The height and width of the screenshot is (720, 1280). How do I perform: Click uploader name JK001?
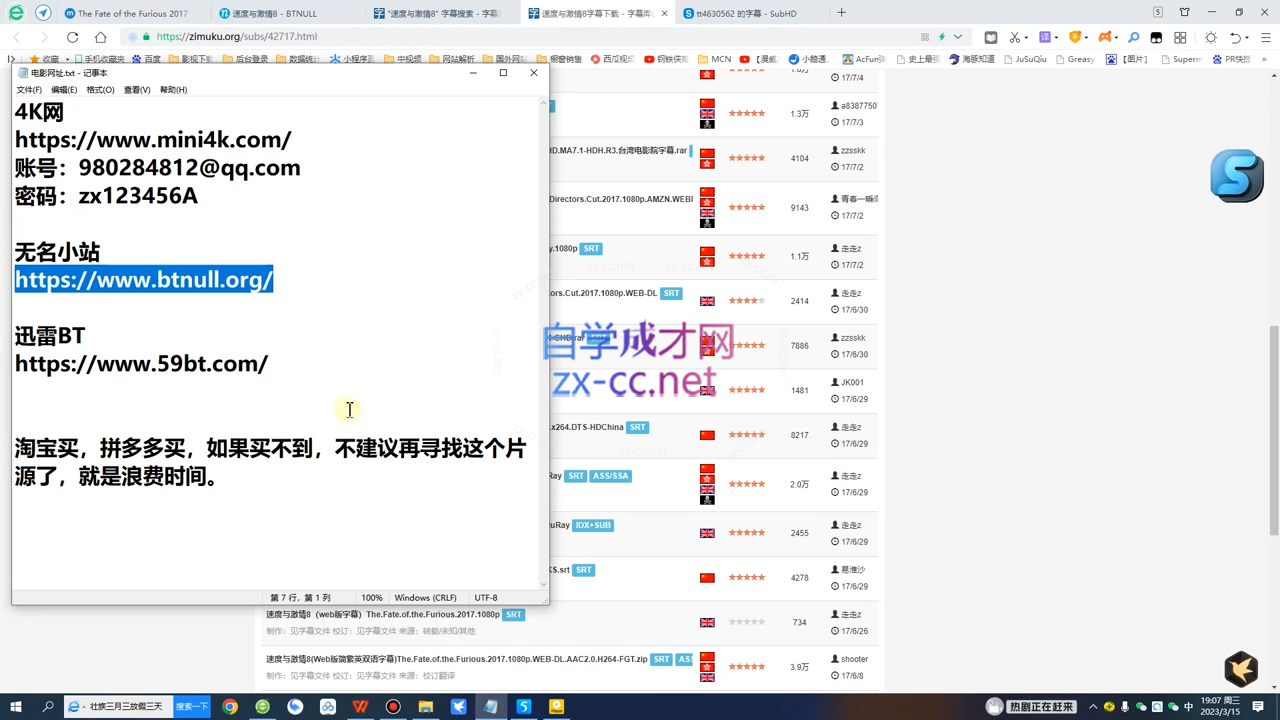851,382
